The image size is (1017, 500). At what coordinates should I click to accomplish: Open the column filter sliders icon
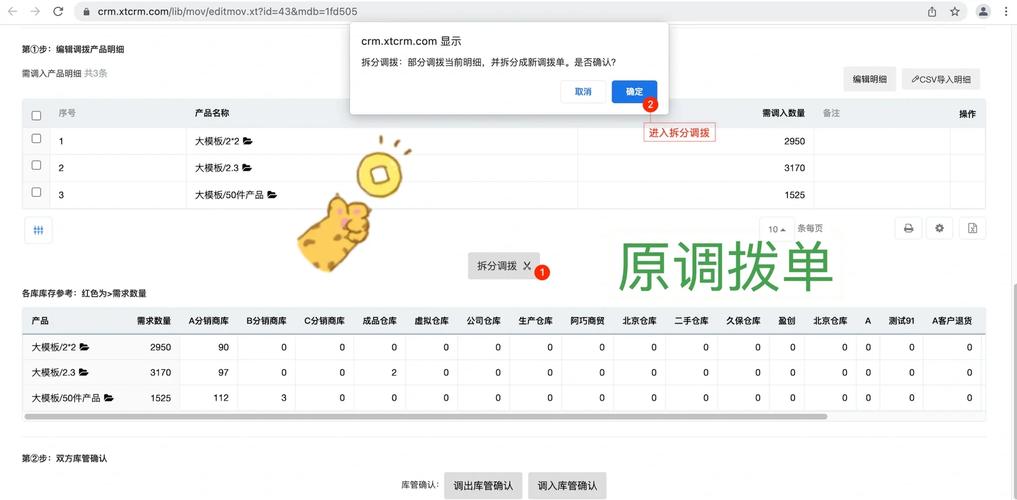pyautogui.click(x=38, y=230)
